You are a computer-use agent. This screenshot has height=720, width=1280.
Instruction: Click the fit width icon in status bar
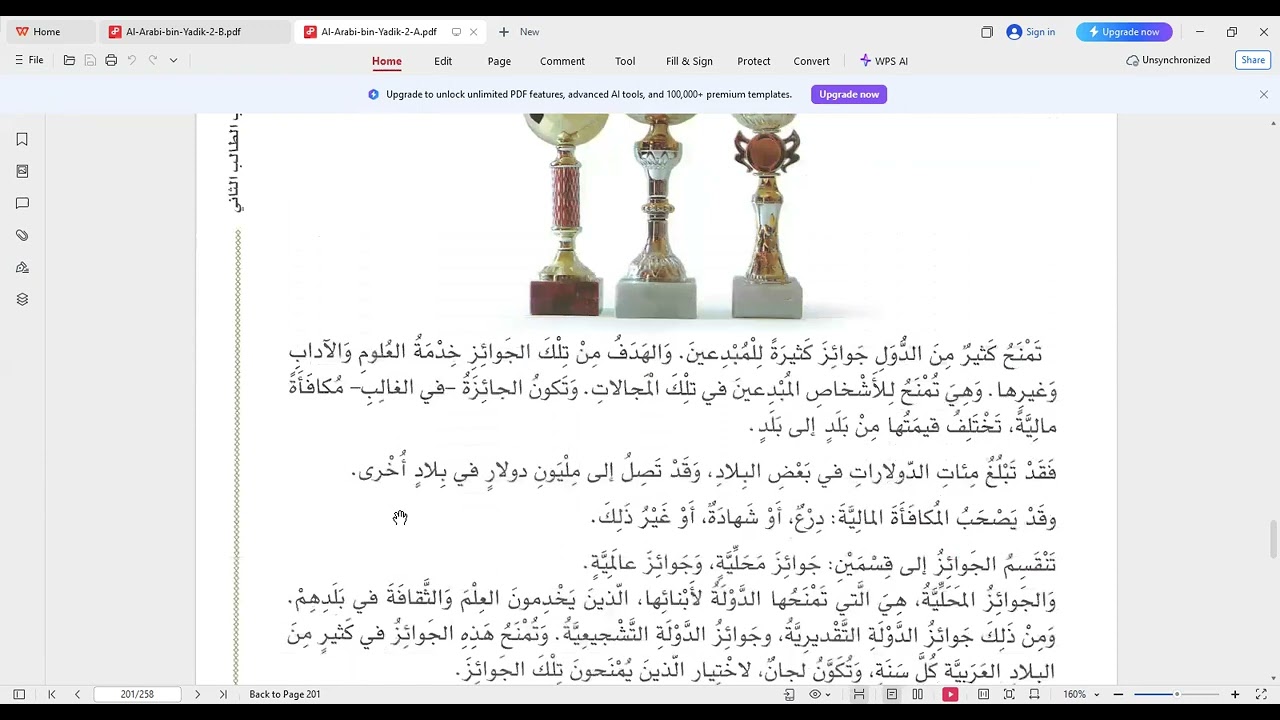pyautogui.click(x=1034, y=694)
